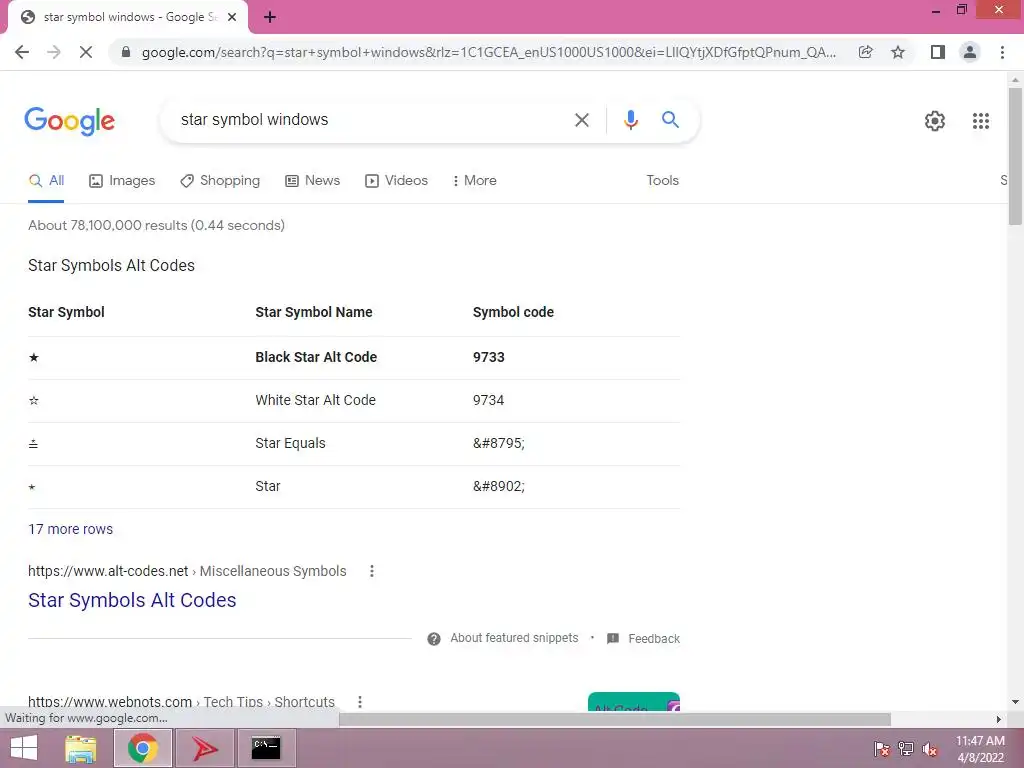Screen dimensions: 1024x768
Task: Open a new browser tab
Action: point(270,18)
